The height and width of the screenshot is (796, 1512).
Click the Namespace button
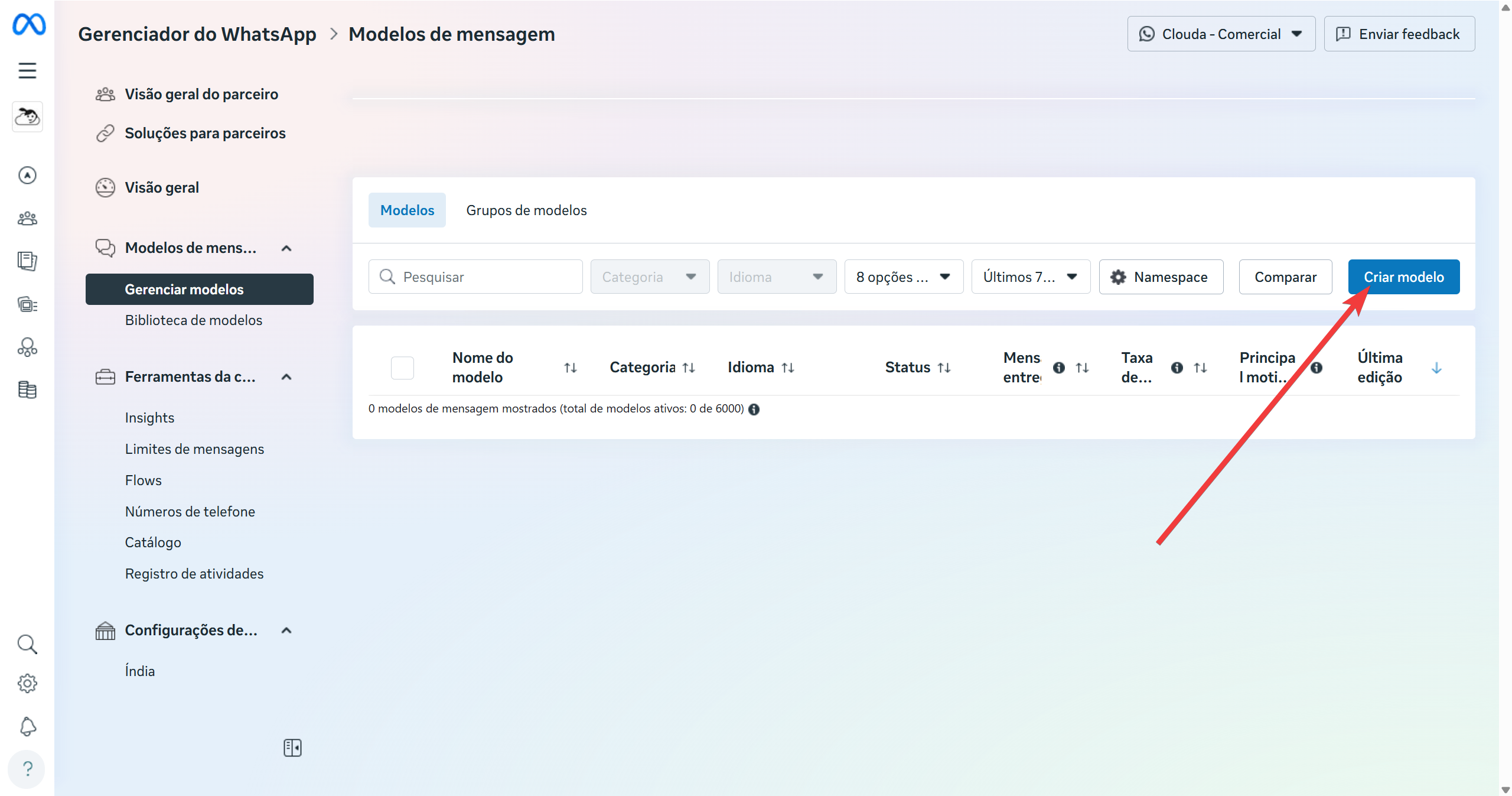pos(1161,277)
